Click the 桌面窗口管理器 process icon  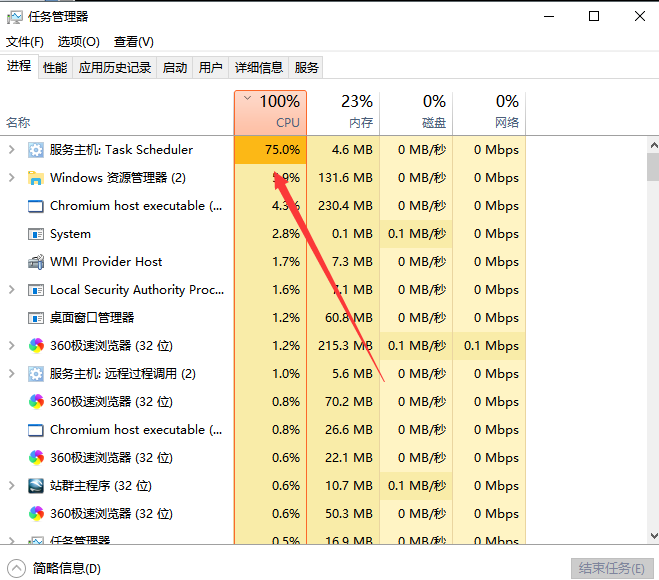pyautogui.click(x=36, y=318)
